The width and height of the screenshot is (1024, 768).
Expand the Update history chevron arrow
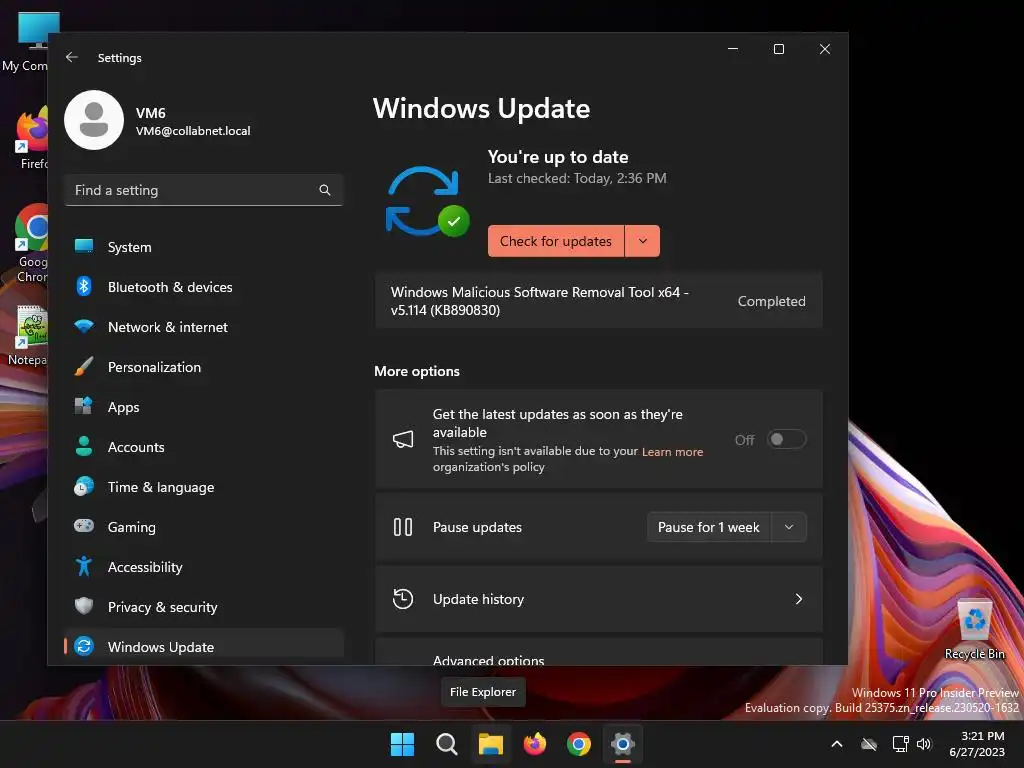coord(798,599)
